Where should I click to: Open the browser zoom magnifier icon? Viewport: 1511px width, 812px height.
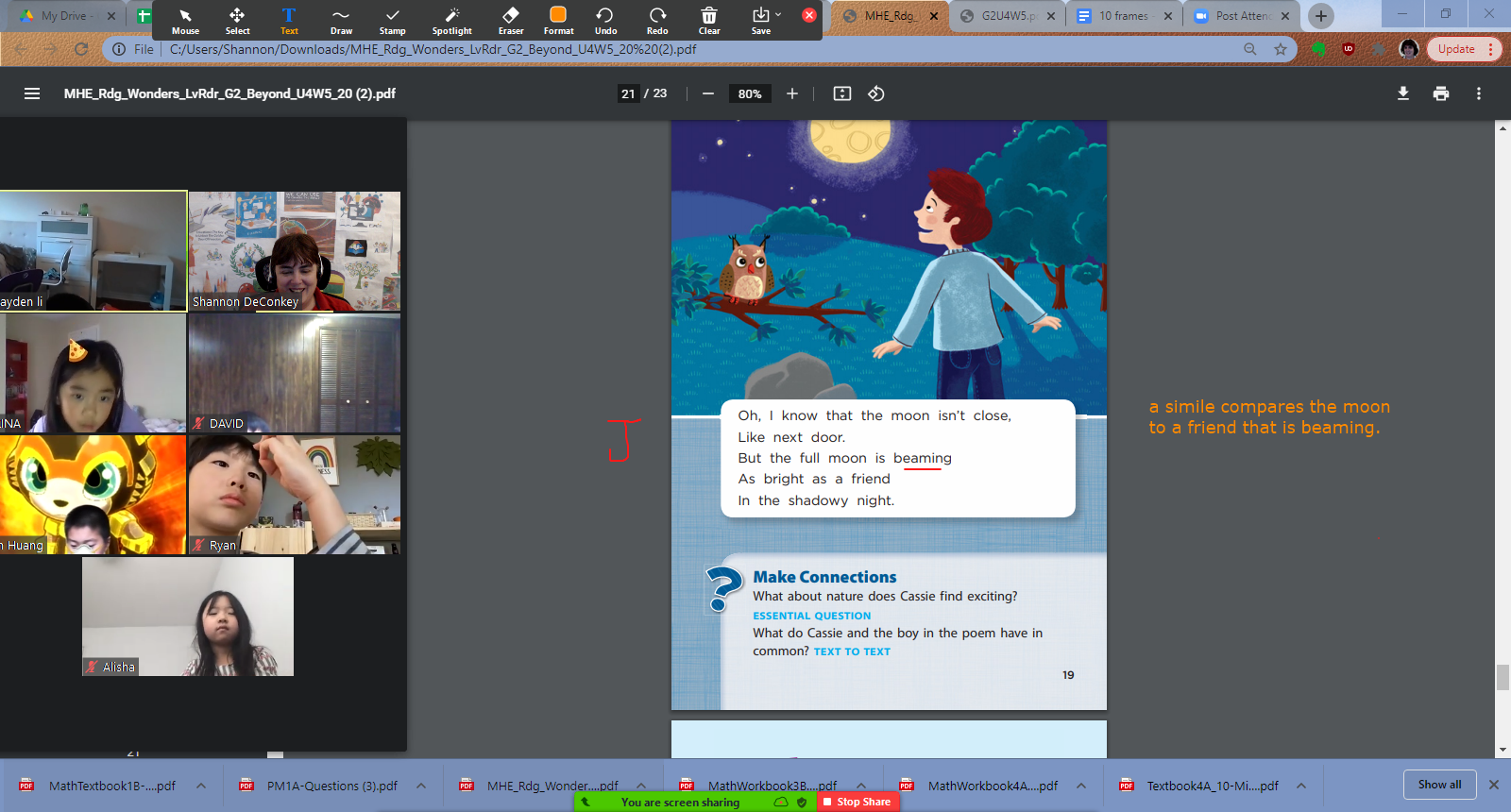(x=1250, y=49)
